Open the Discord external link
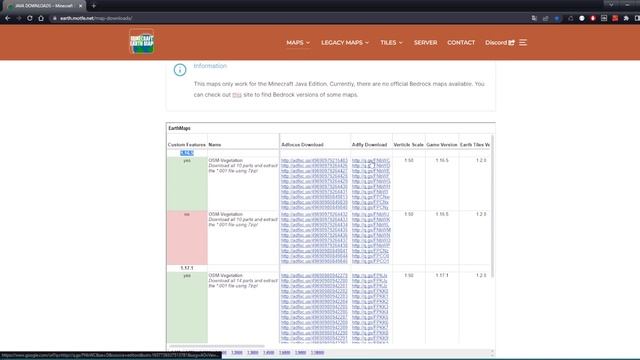 [500, 42]
